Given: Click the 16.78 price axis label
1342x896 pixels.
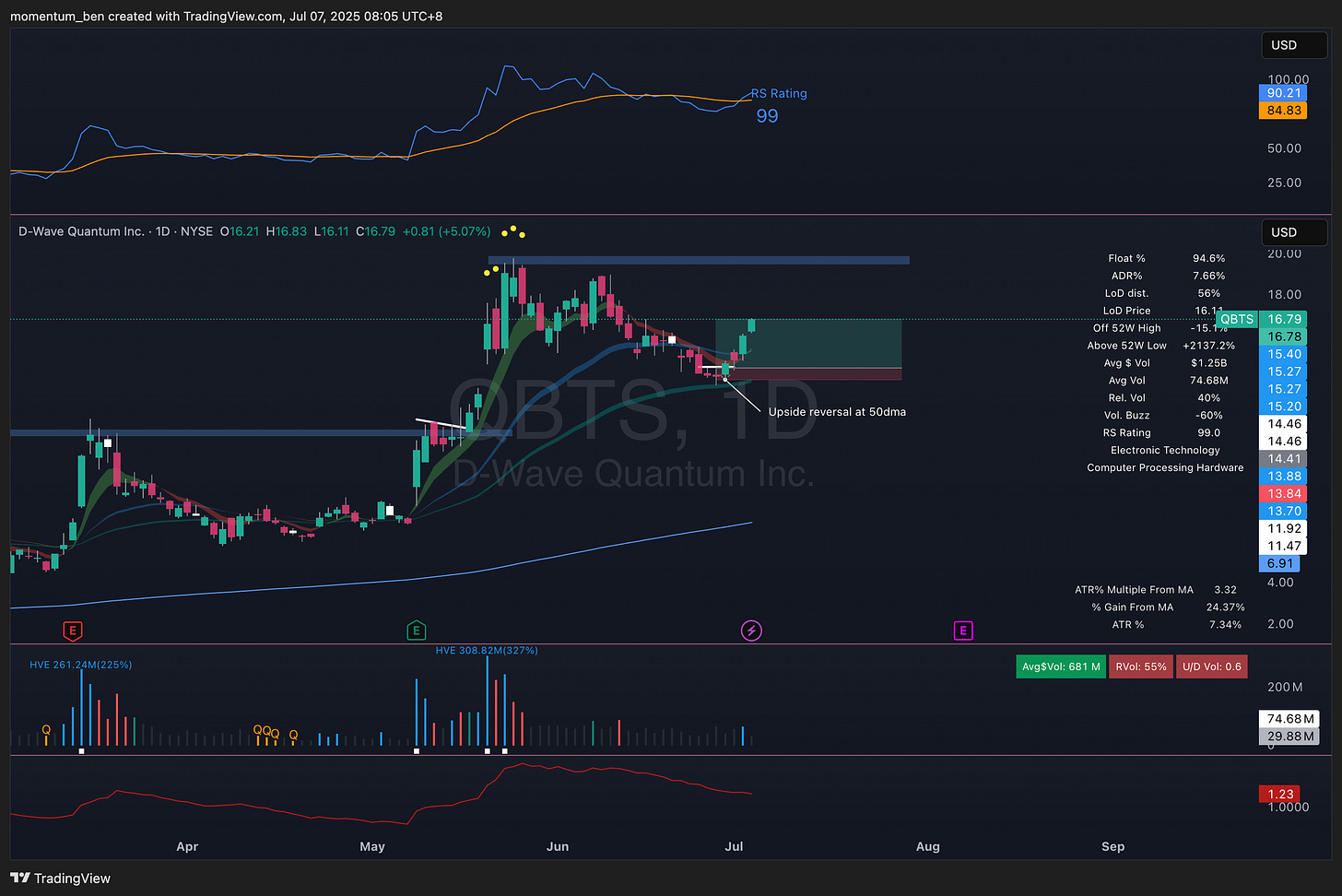Looking at the screenshot, I should pos(1283,336).
